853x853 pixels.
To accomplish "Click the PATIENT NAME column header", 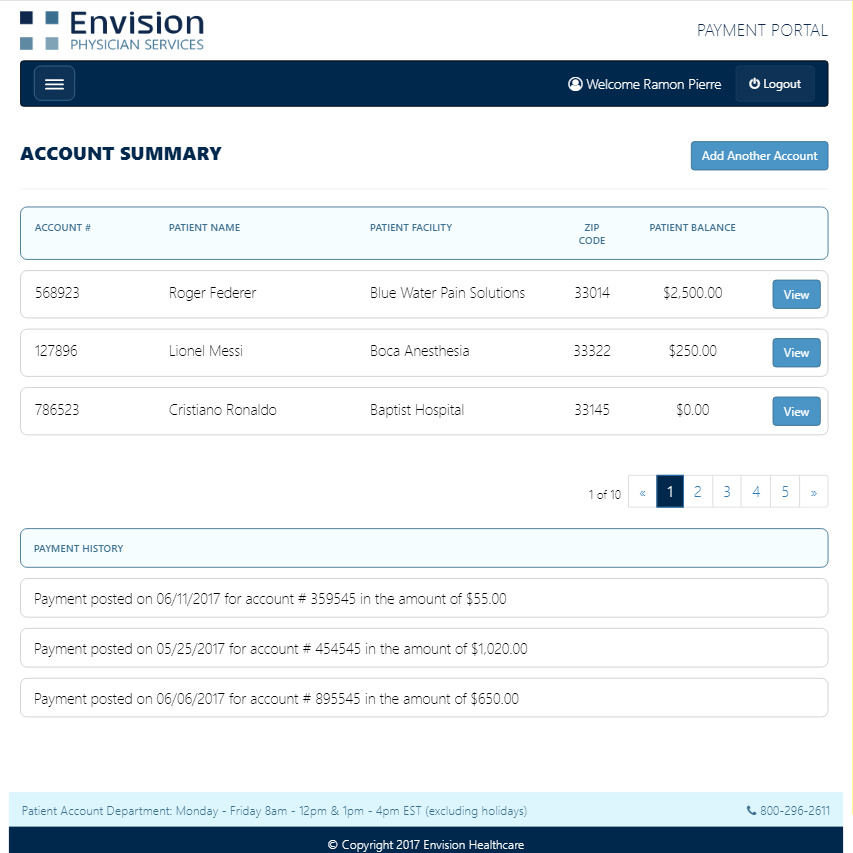I will [x=204, y=227].
